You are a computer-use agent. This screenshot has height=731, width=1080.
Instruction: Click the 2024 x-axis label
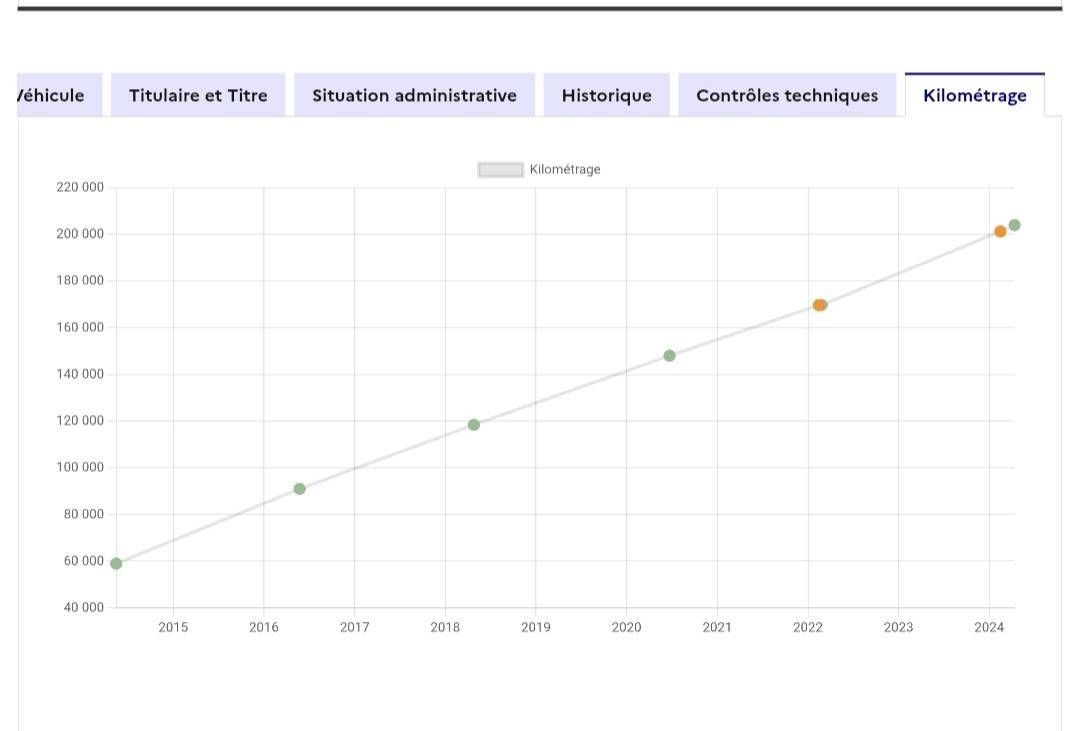pyautogui.click(x=989, y=627)
